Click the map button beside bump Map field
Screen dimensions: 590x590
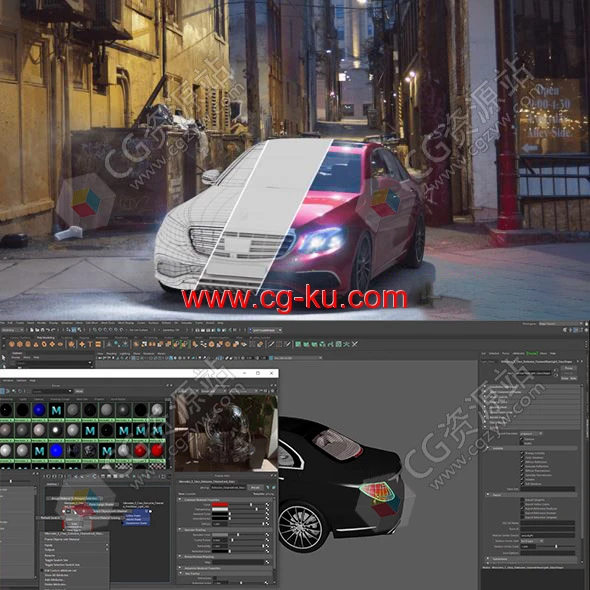(x=267, y=562)
